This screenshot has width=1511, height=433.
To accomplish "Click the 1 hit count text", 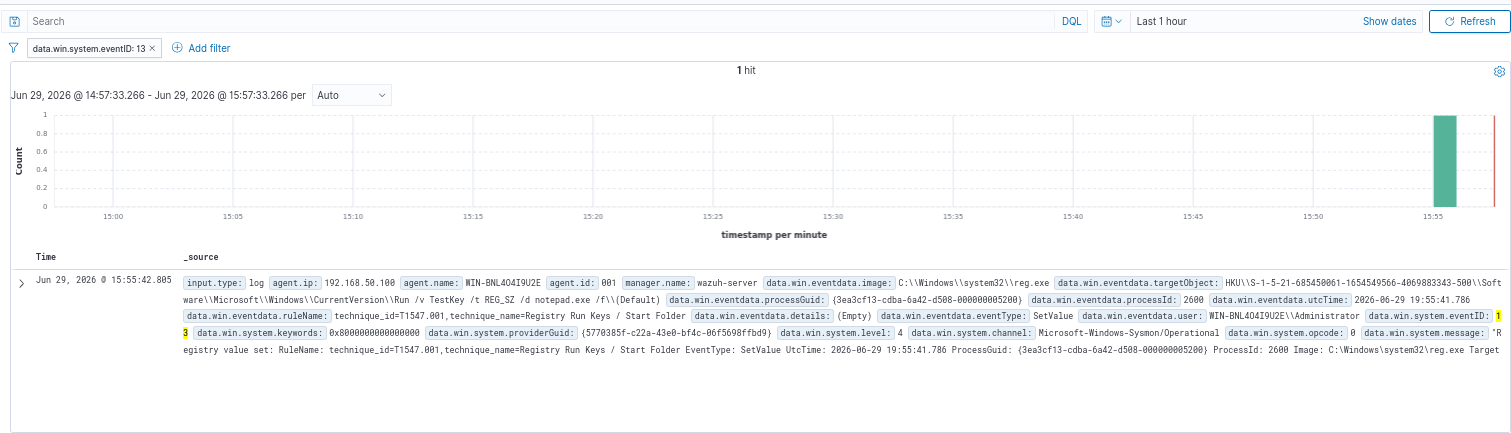I will coord(746,71).
